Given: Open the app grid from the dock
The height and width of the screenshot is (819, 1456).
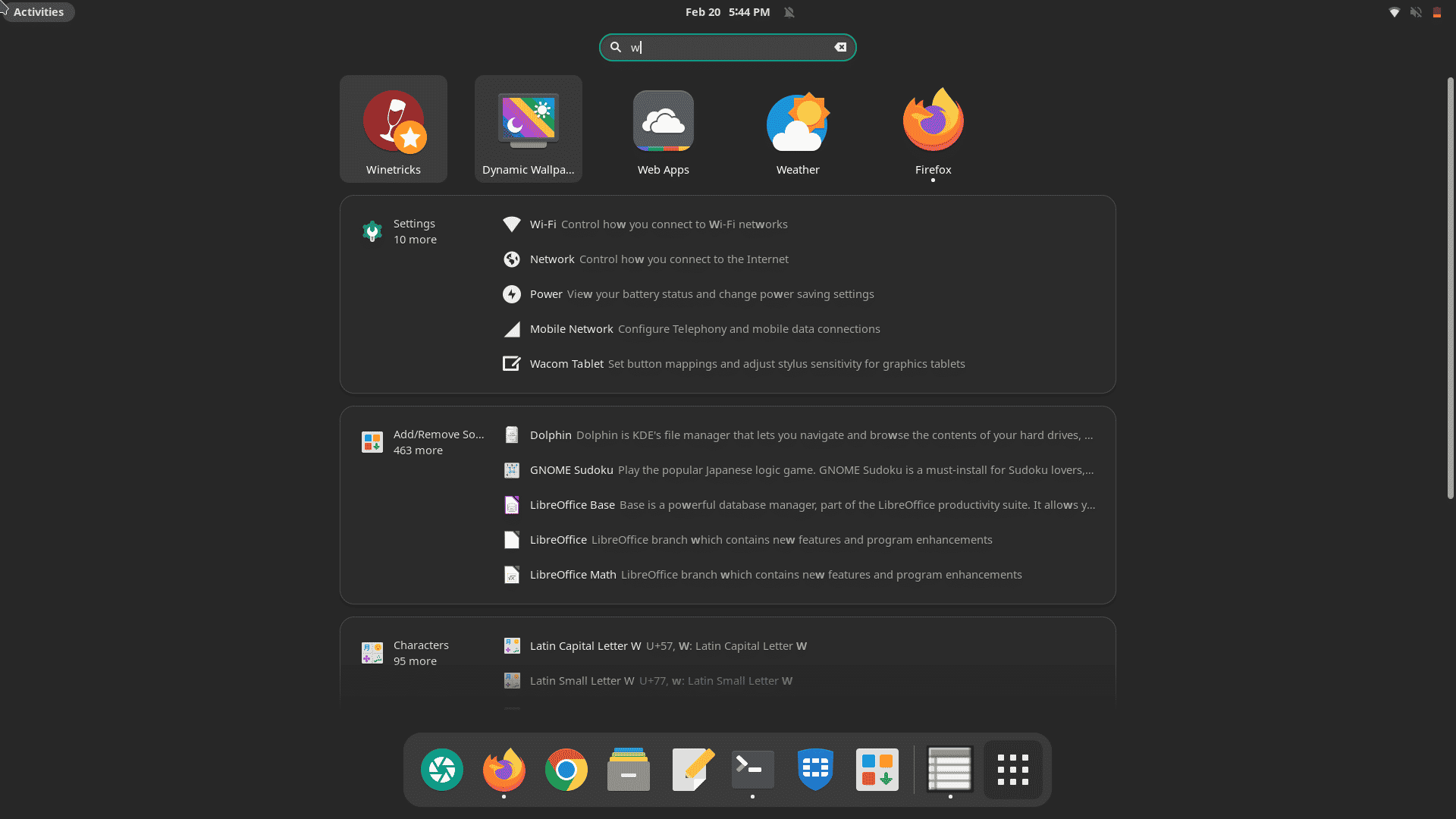Looking at the screenshot, I should pos(1013,769).
